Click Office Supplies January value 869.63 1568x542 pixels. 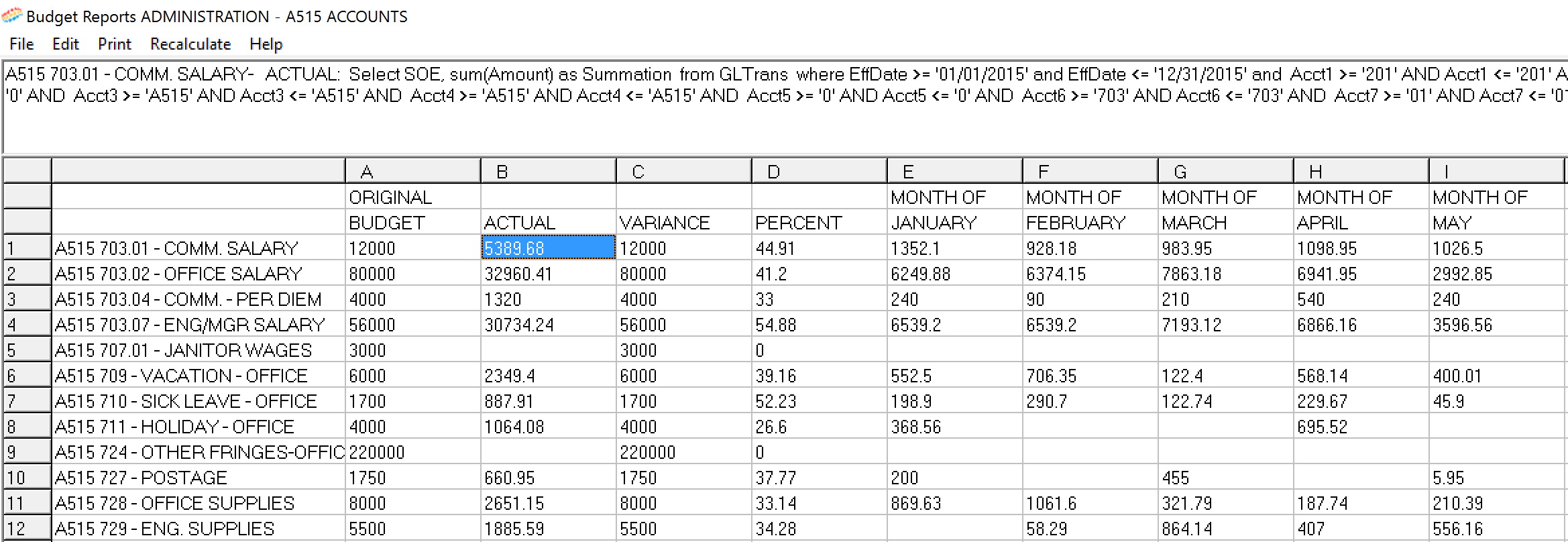(x=954, y=502)
